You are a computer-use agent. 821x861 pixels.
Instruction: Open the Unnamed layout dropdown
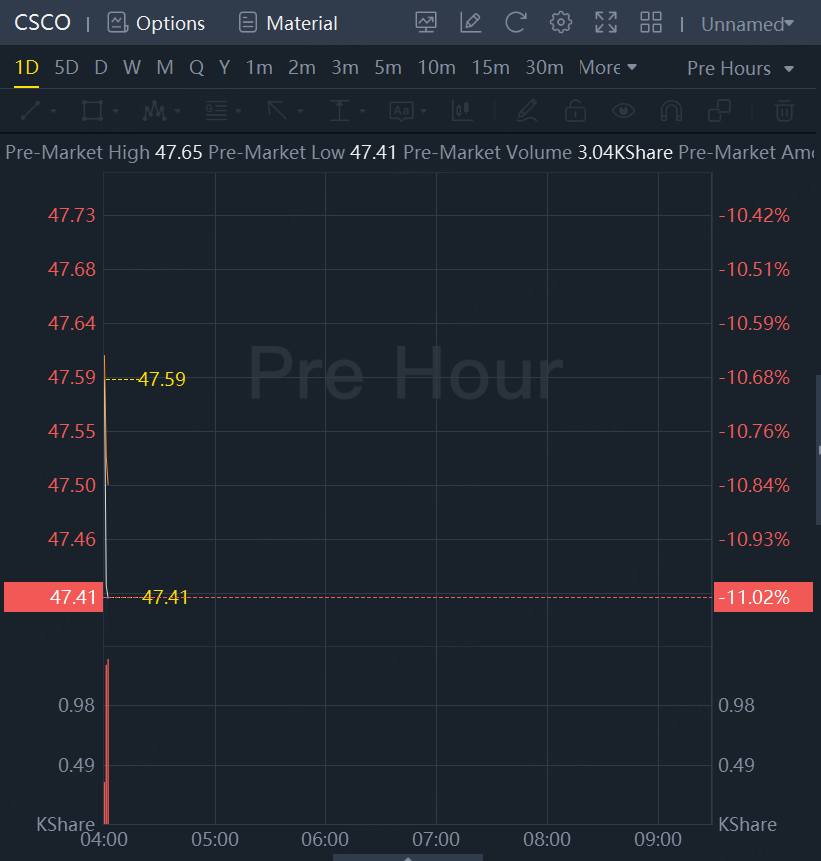pos(747,23)
